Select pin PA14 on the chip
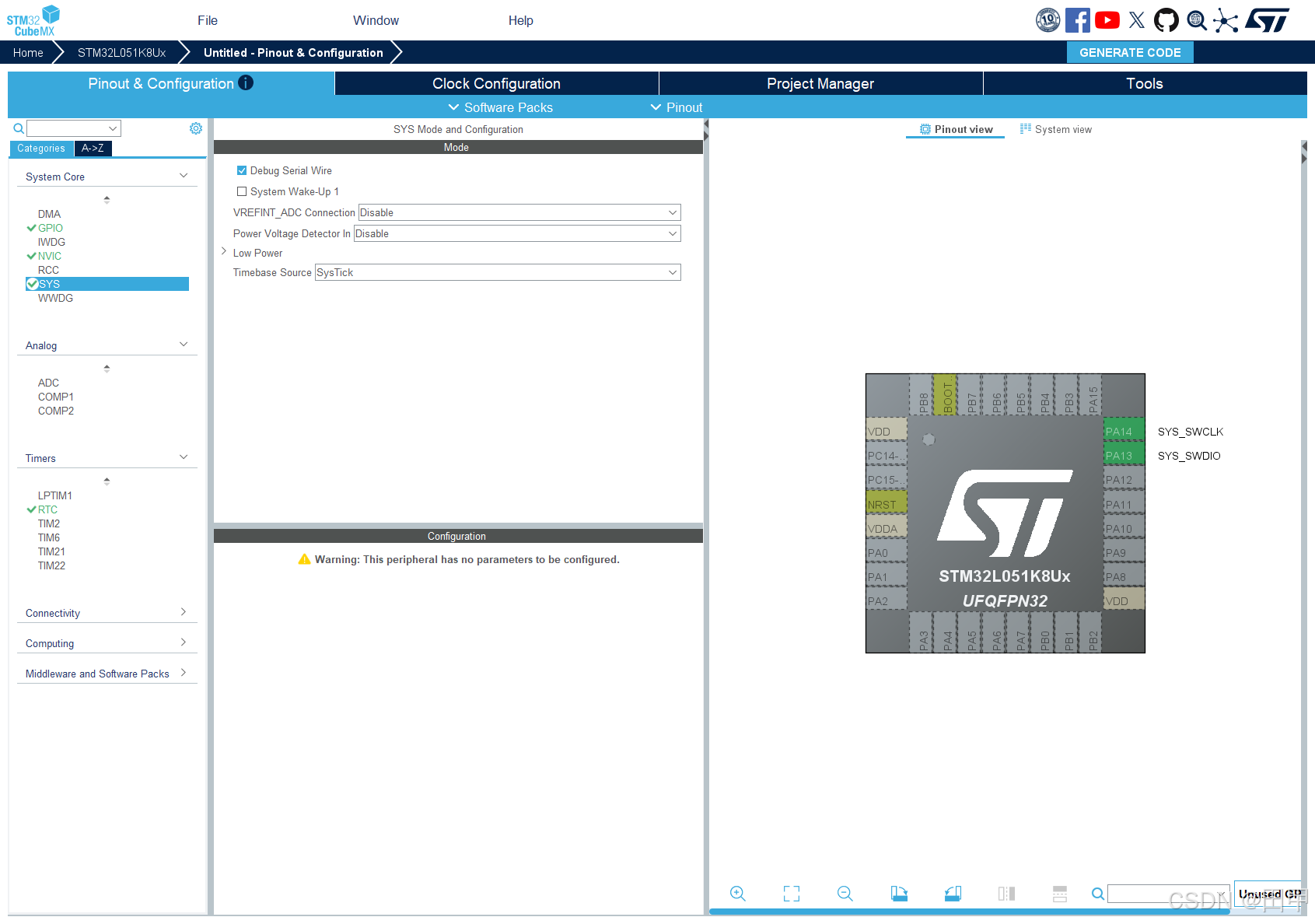Viewport: 1315px width, 924px height. coord(1124,432)
